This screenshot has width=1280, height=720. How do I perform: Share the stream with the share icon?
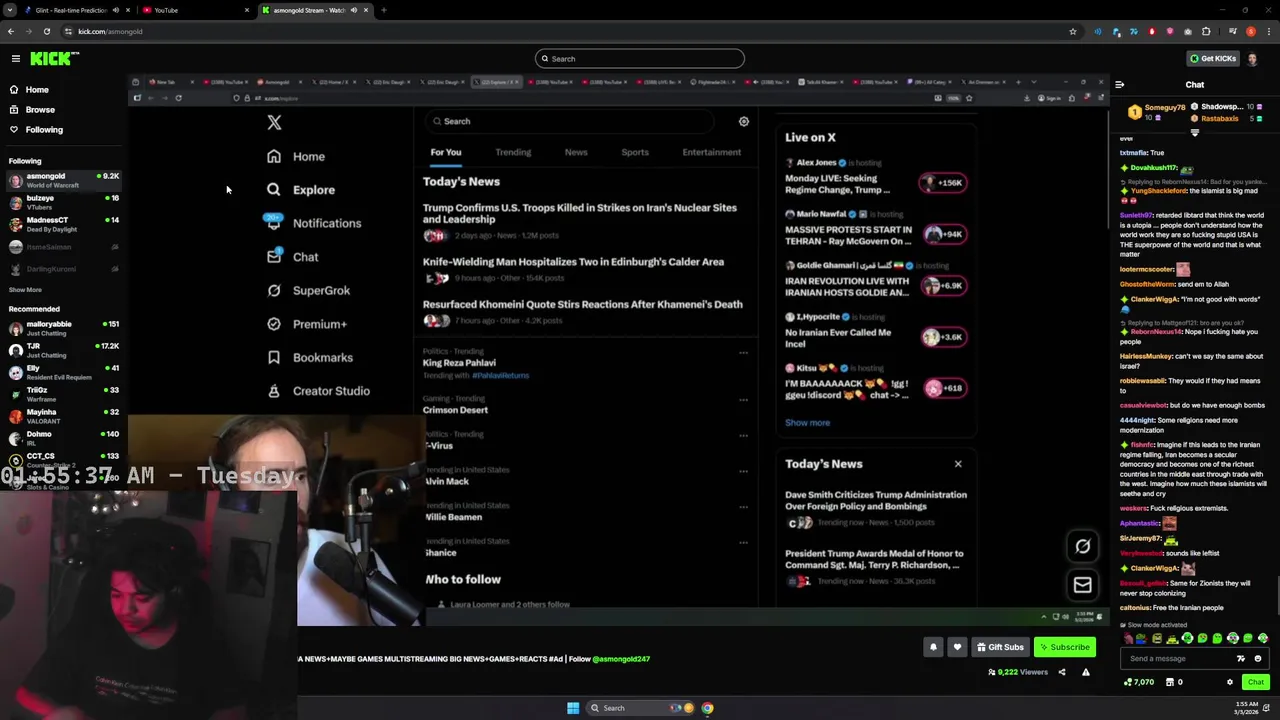click(1062, 672)
